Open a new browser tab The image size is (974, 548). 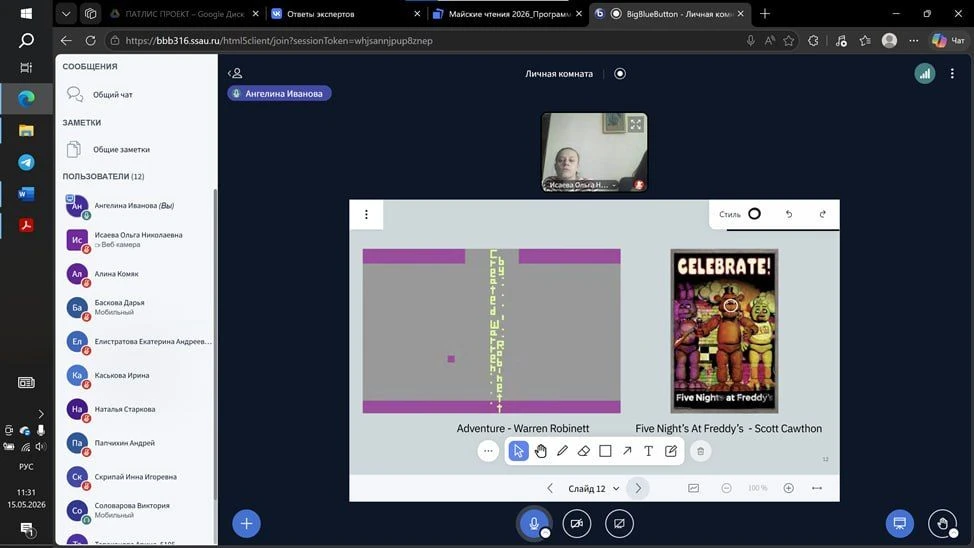[765, 14]
